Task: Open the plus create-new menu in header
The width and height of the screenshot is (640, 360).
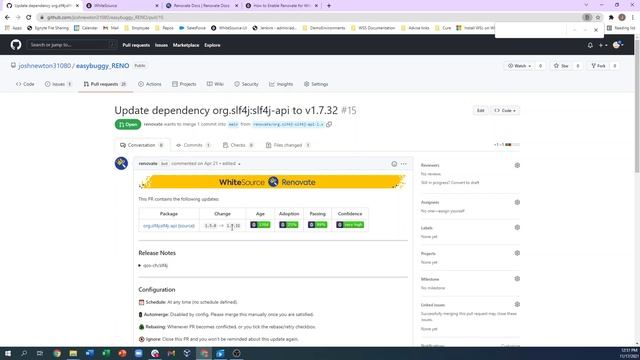Action: pyautogui.click(x=603, y=45)
